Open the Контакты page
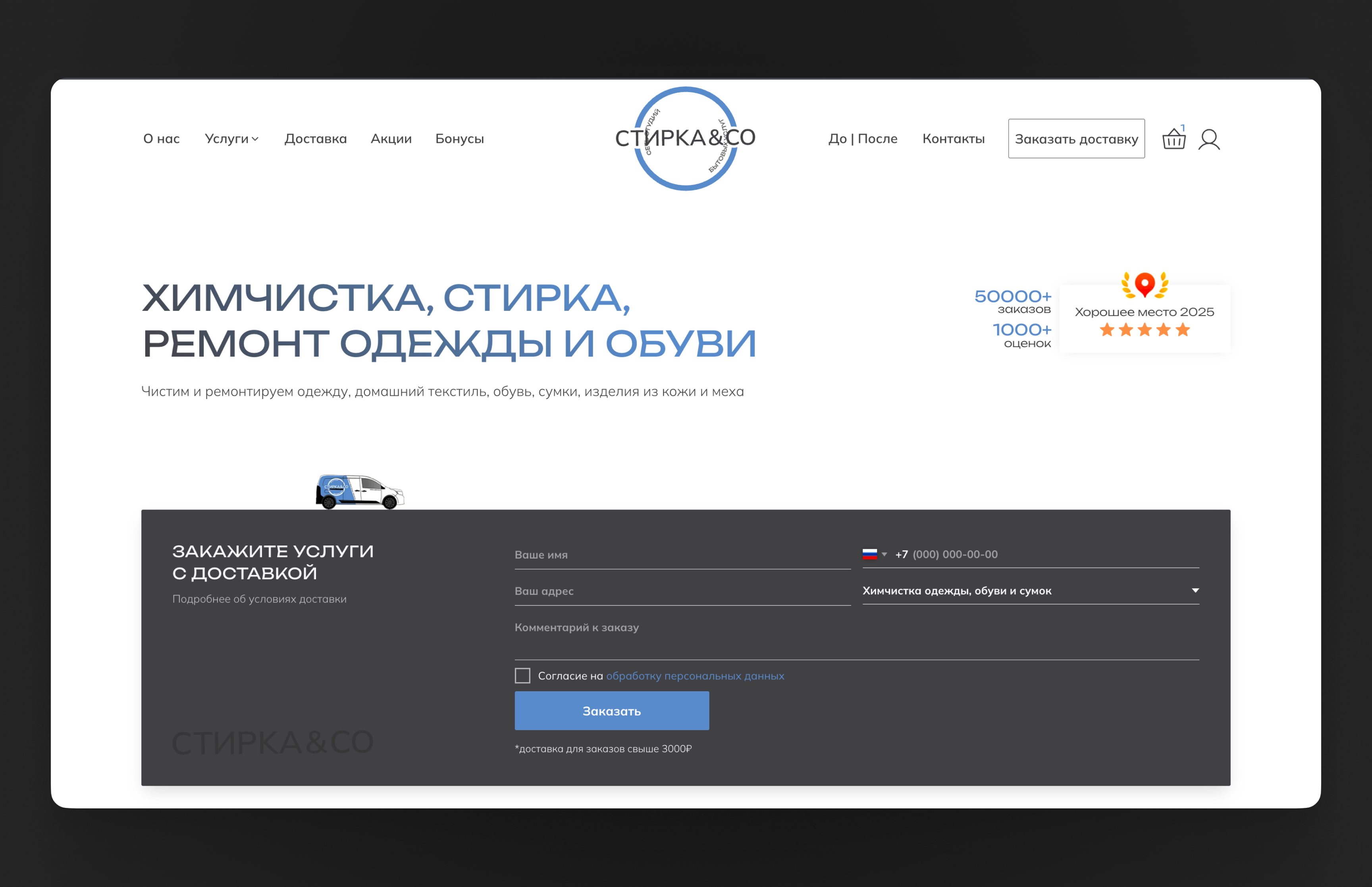 click(954, 139)
